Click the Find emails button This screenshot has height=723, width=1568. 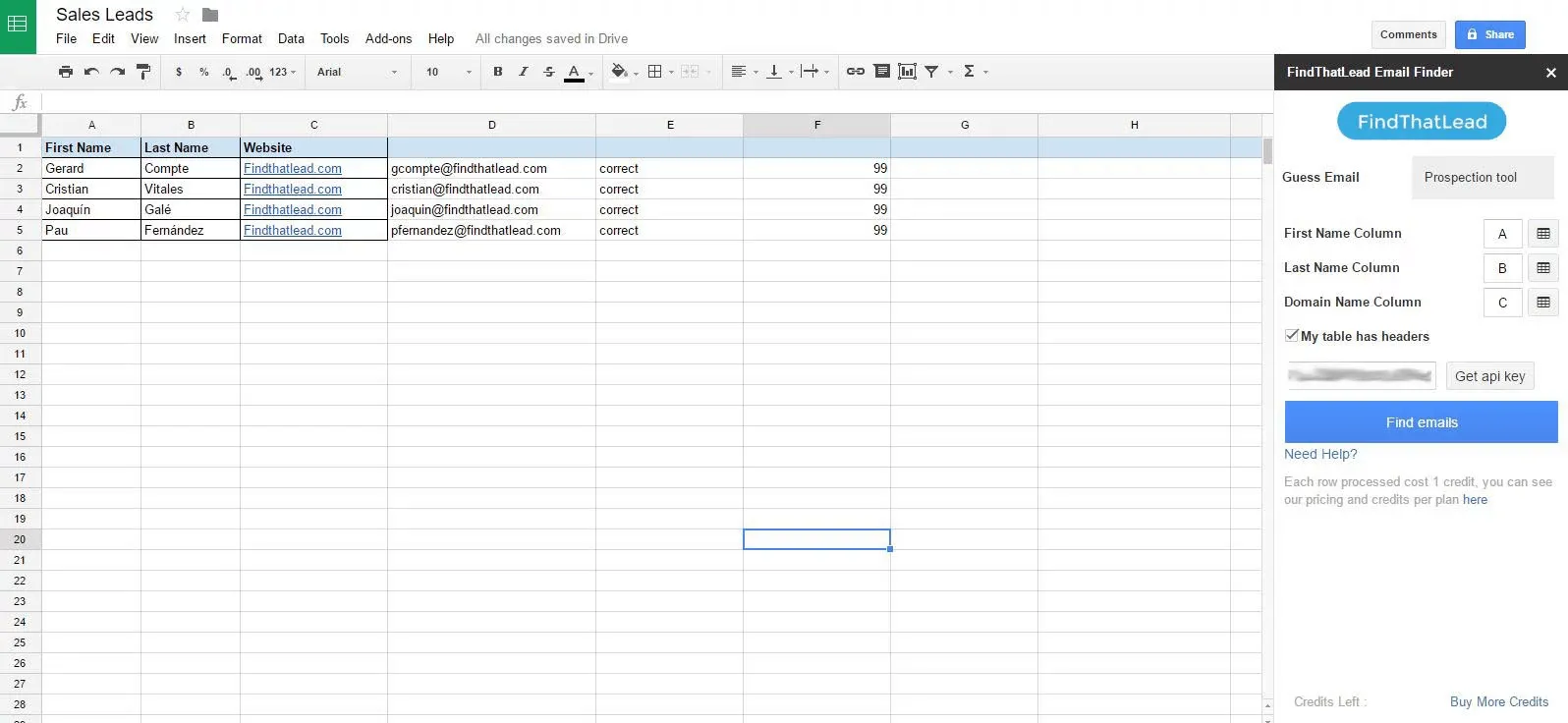coord(1421,422)
